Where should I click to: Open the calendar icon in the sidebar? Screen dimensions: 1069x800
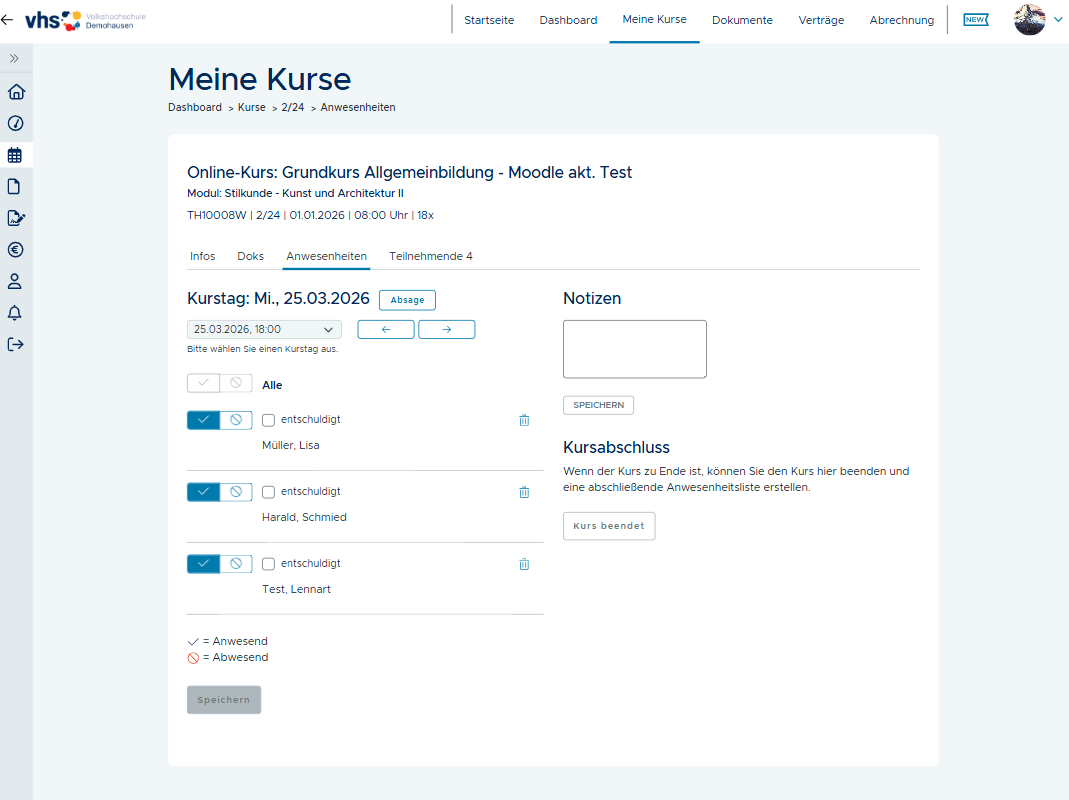tap(15, 155)
